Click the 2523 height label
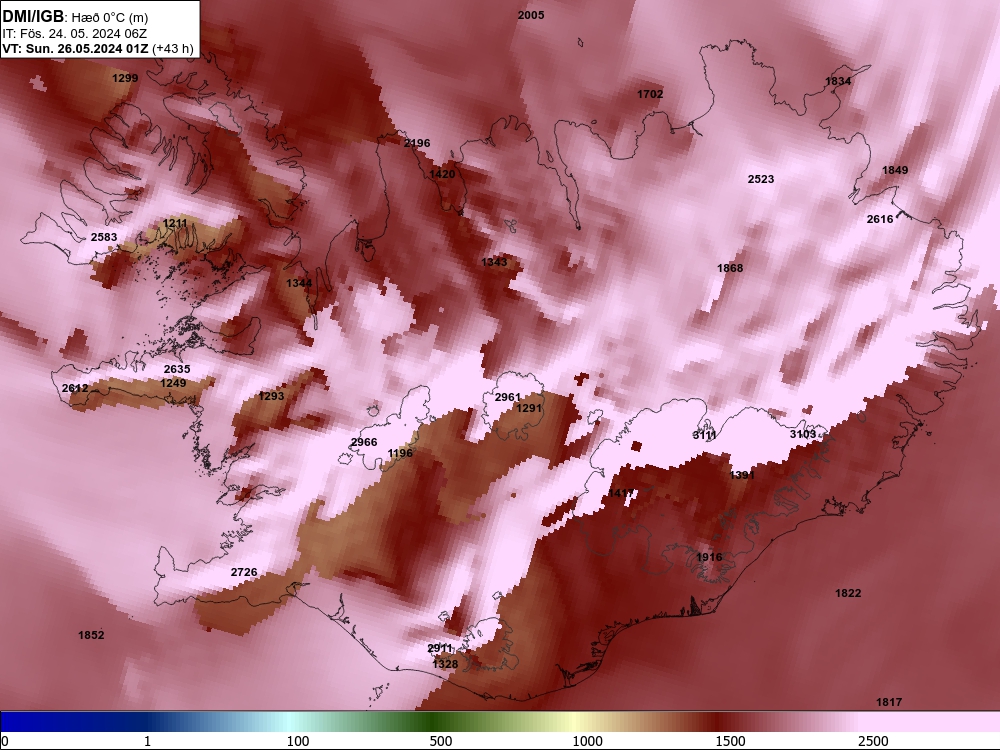1000x750 pixels. pyautogui.click(x=761, y=179)
